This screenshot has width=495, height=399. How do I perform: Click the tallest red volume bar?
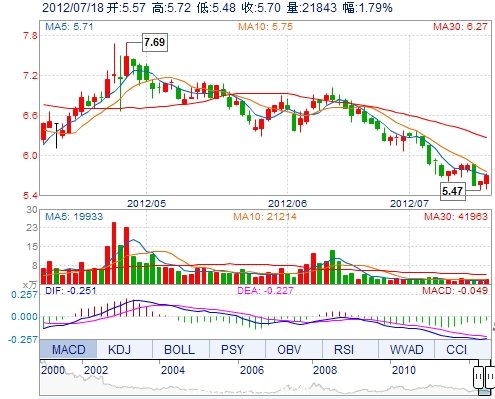114,253
